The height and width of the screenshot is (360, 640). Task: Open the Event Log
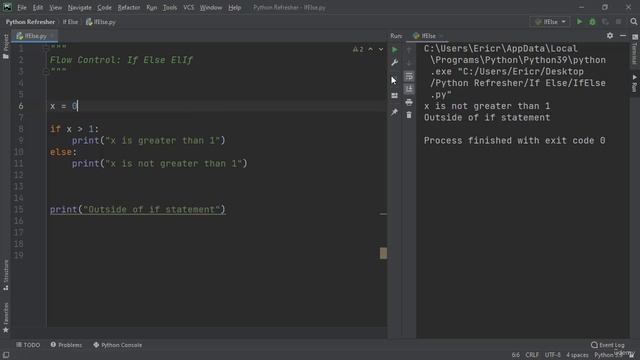[x=608, y=345]
